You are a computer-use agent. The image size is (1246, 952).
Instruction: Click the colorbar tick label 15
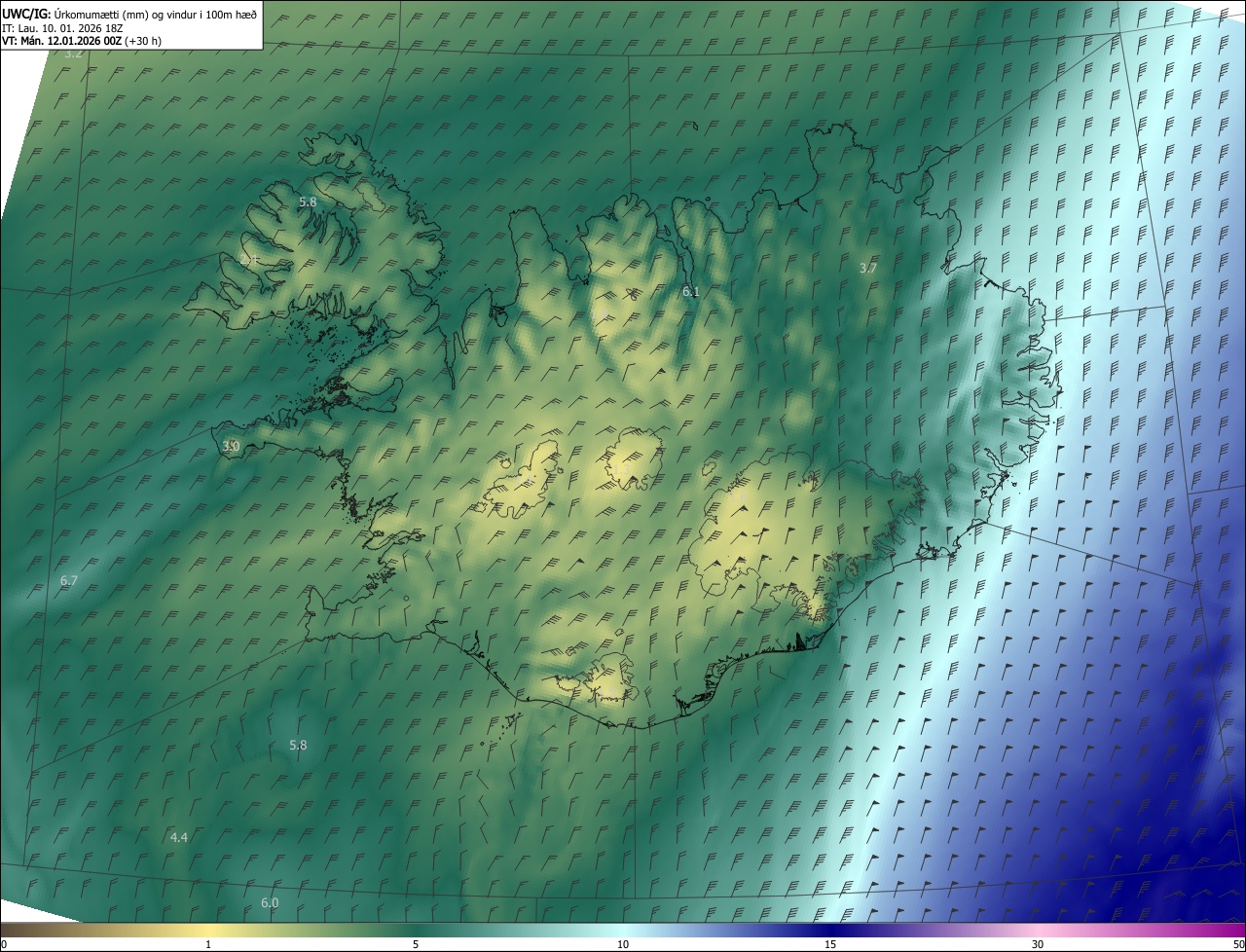[x=830, y=944]
